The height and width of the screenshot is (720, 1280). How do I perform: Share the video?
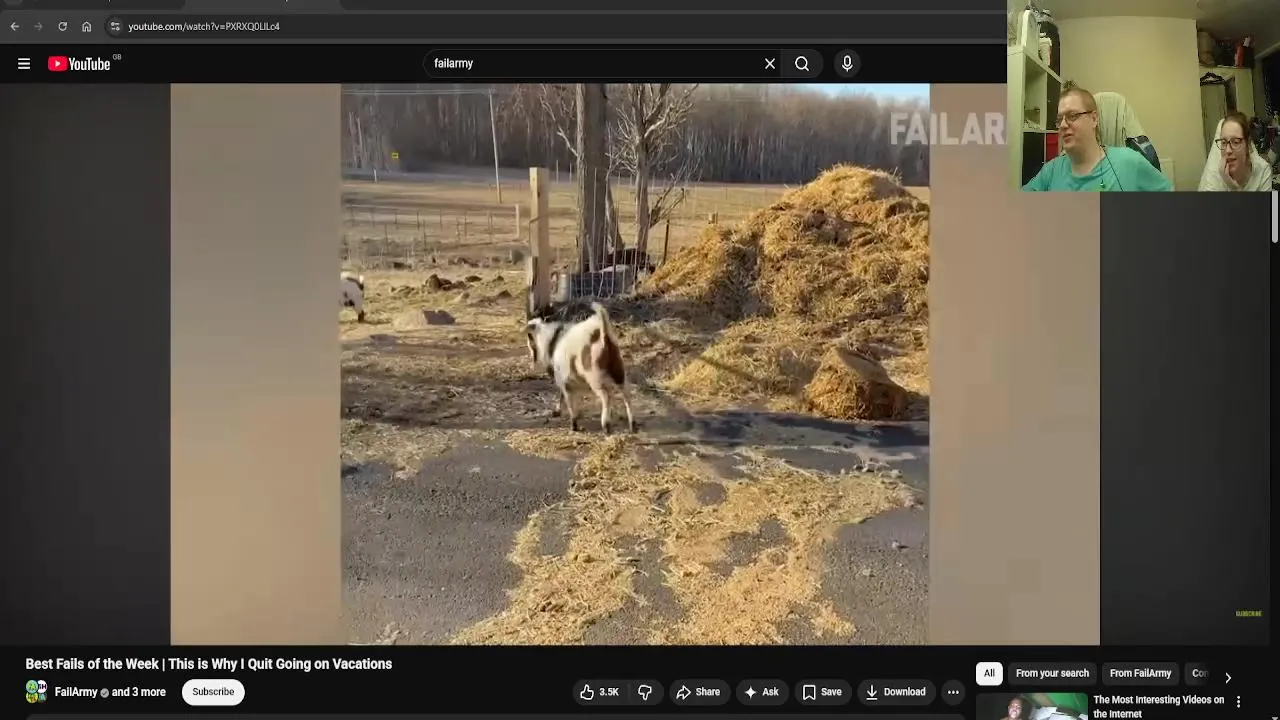697,692
